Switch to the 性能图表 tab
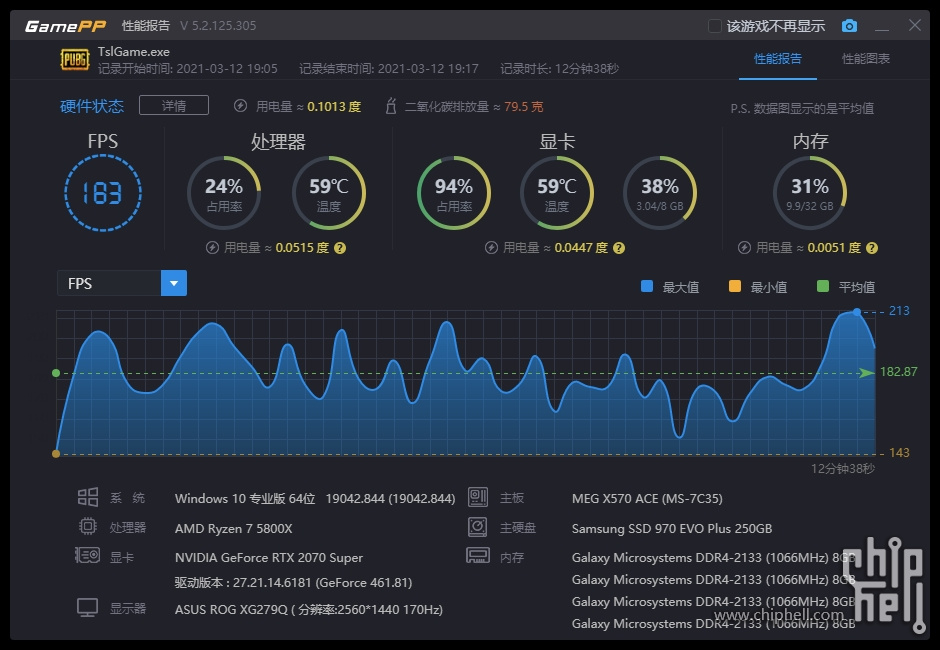940x650 pixels. point(866,59)
